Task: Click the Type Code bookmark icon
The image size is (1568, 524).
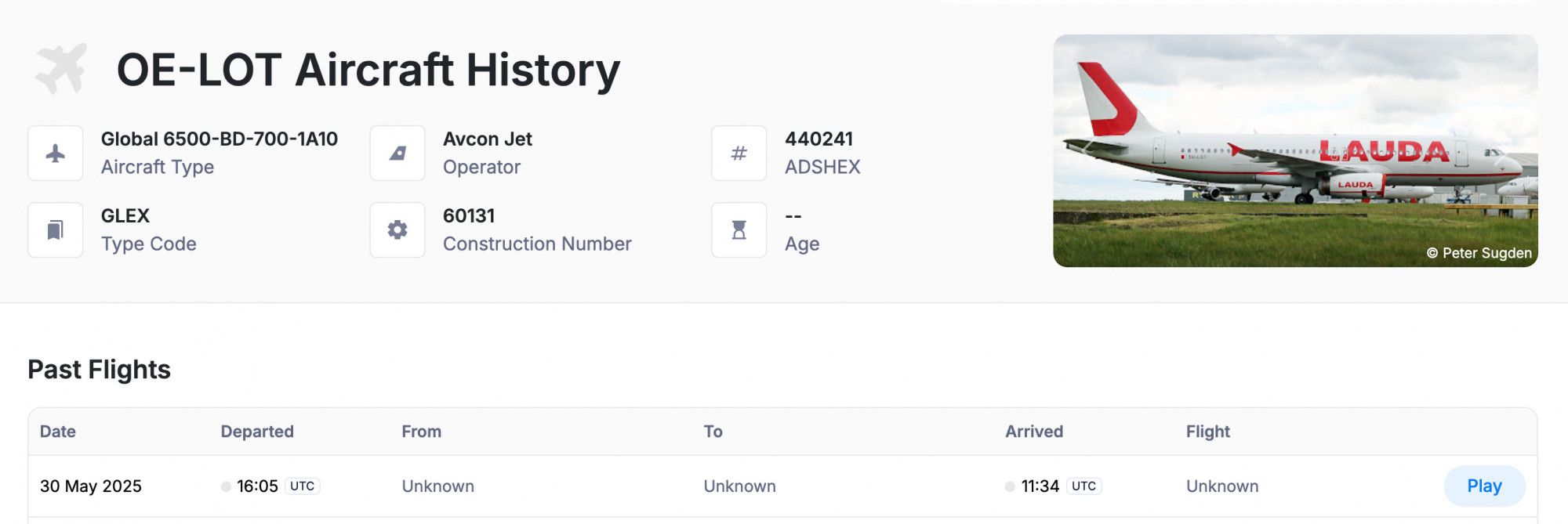Action: (56, 230)
